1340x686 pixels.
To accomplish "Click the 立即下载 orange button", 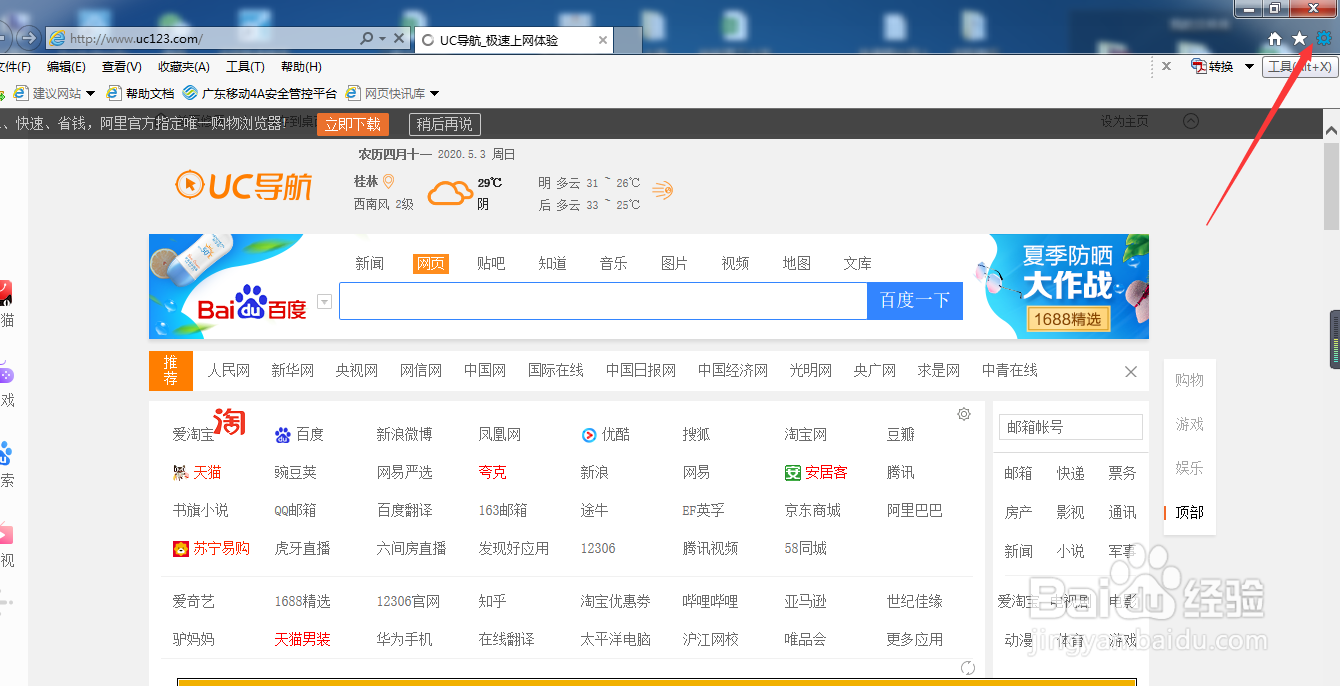I will (352, 124).
